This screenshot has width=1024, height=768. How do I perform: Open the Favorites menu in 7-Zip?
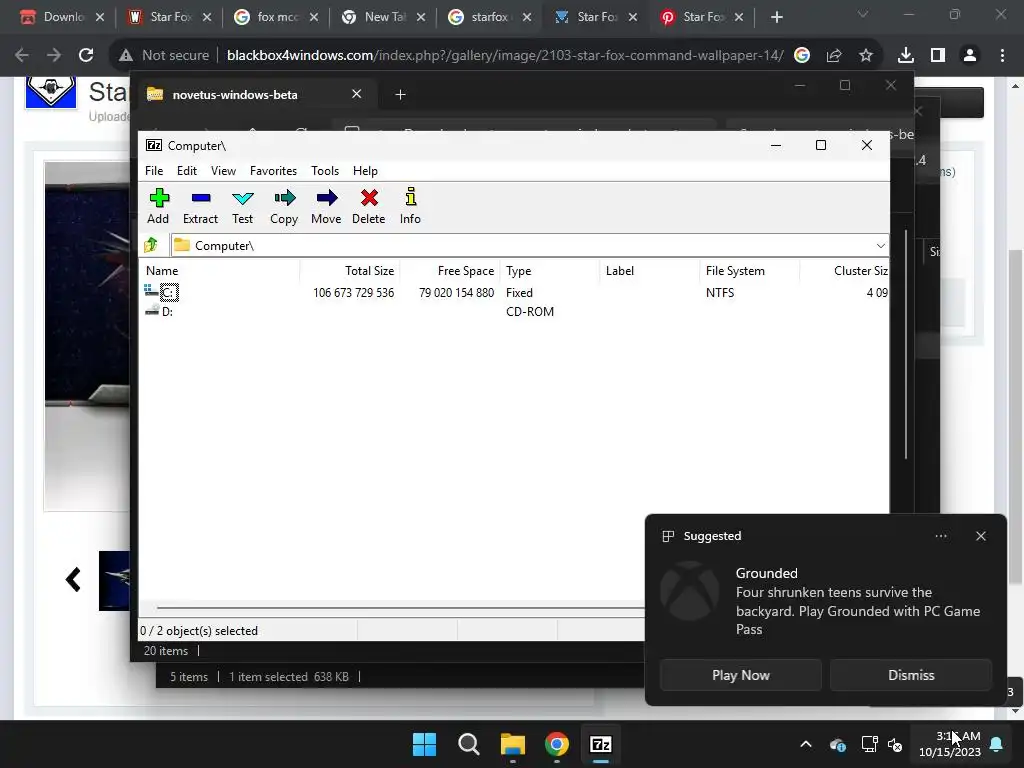point(273,170)
